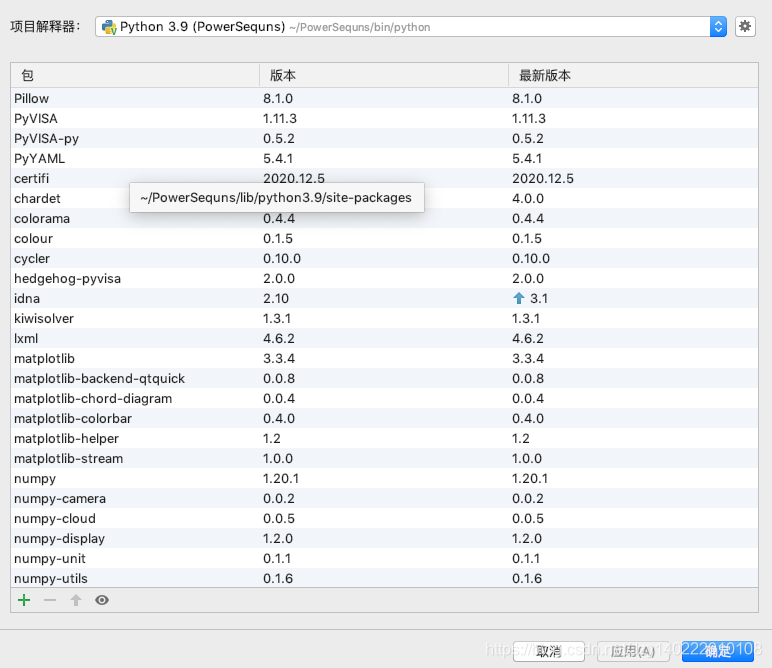Click the upgrade package arrow icon
This screenshot has height=668, width=772.
tap(76, 600)
